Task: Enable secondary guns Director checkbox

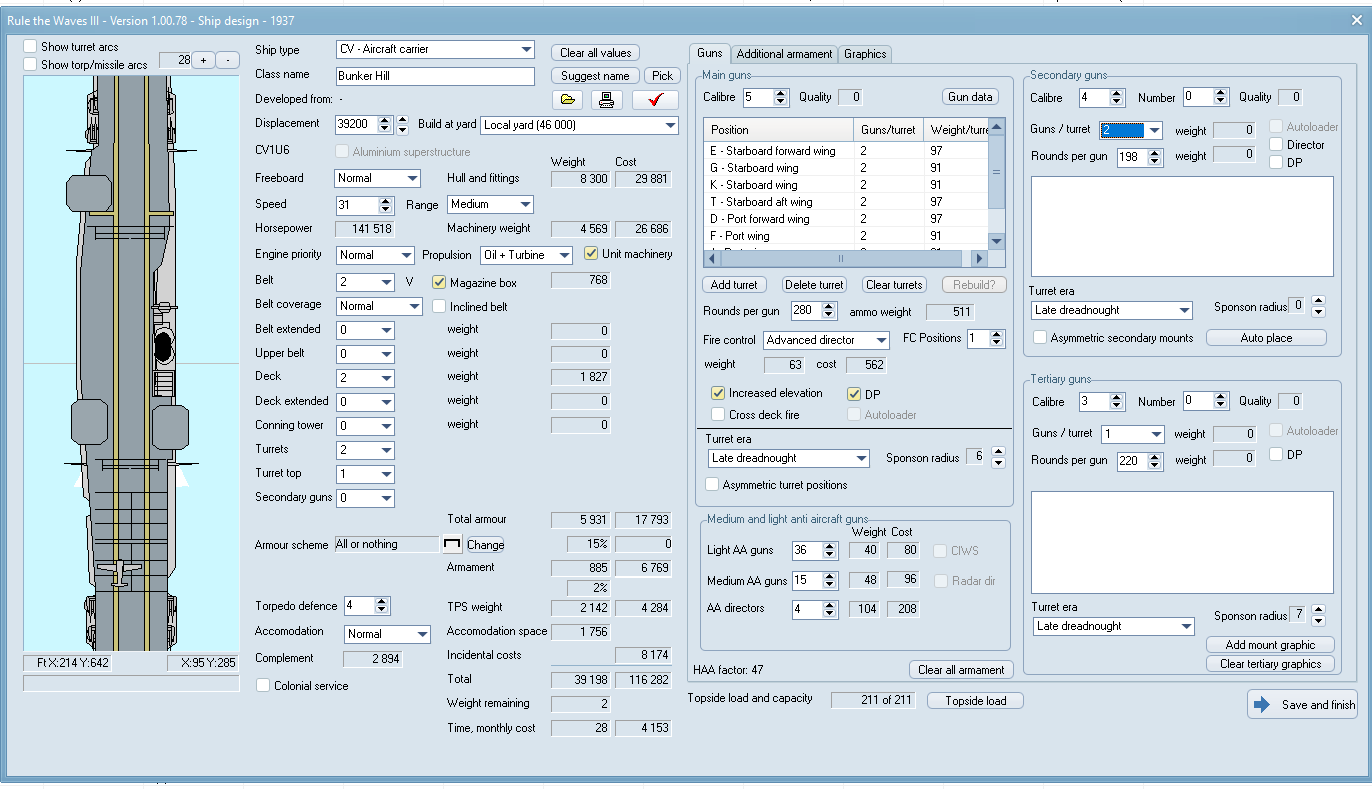Action: 1276,145
